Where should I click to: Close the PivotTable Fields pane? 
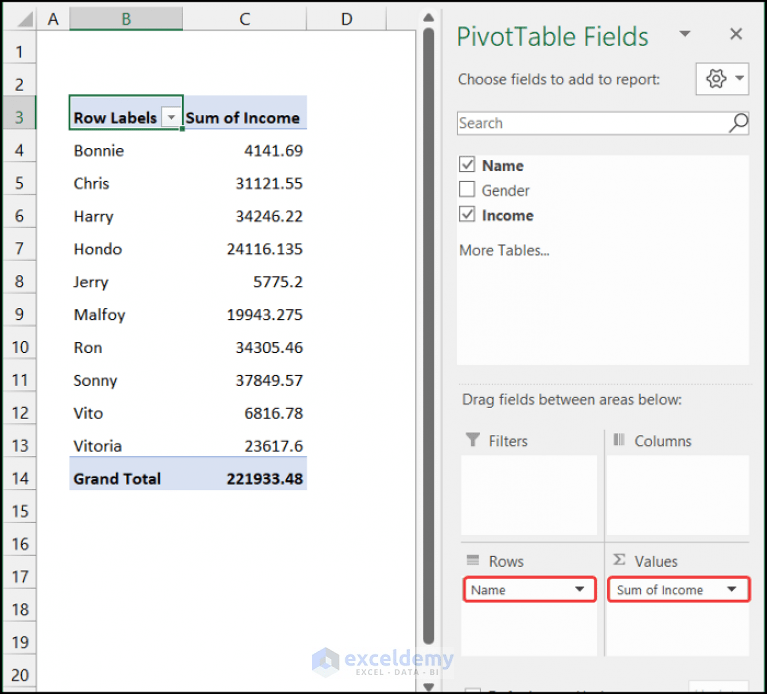(x=736, y=34)
